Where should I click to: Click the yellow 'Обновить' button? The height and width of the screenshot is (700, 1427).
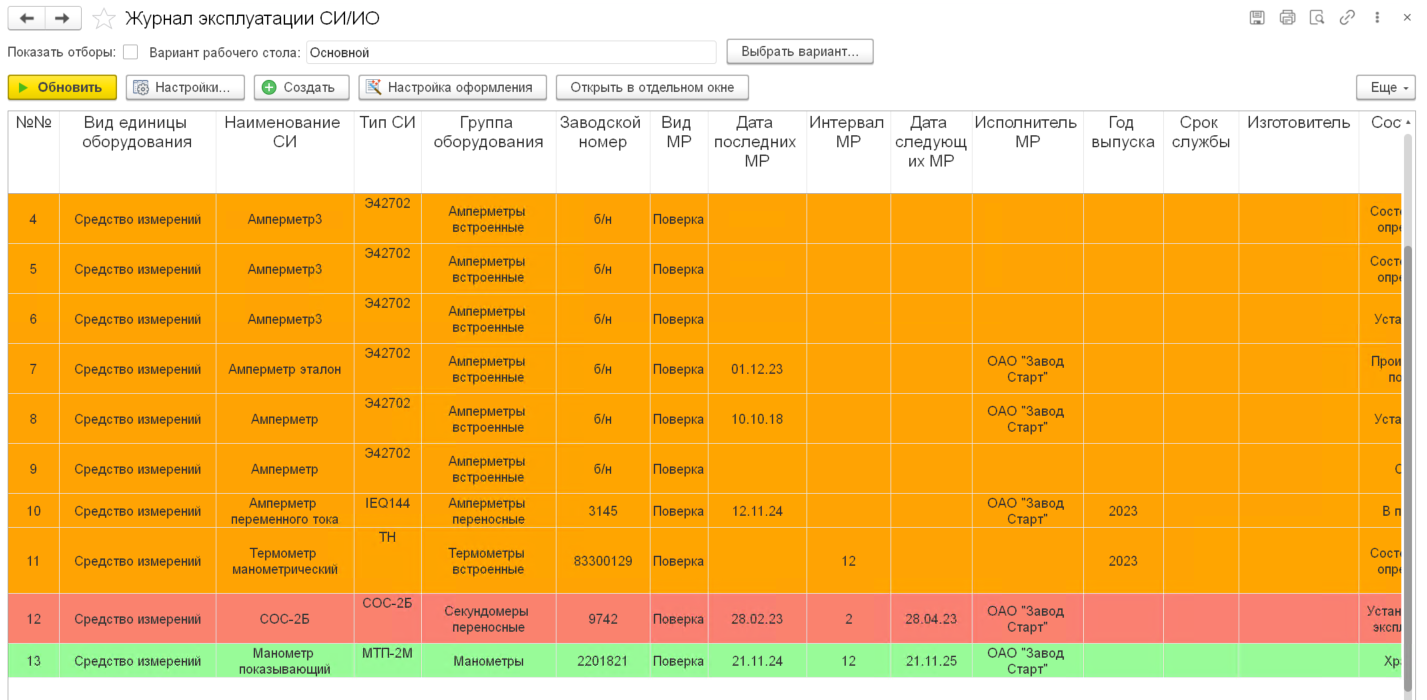[62, 88]
